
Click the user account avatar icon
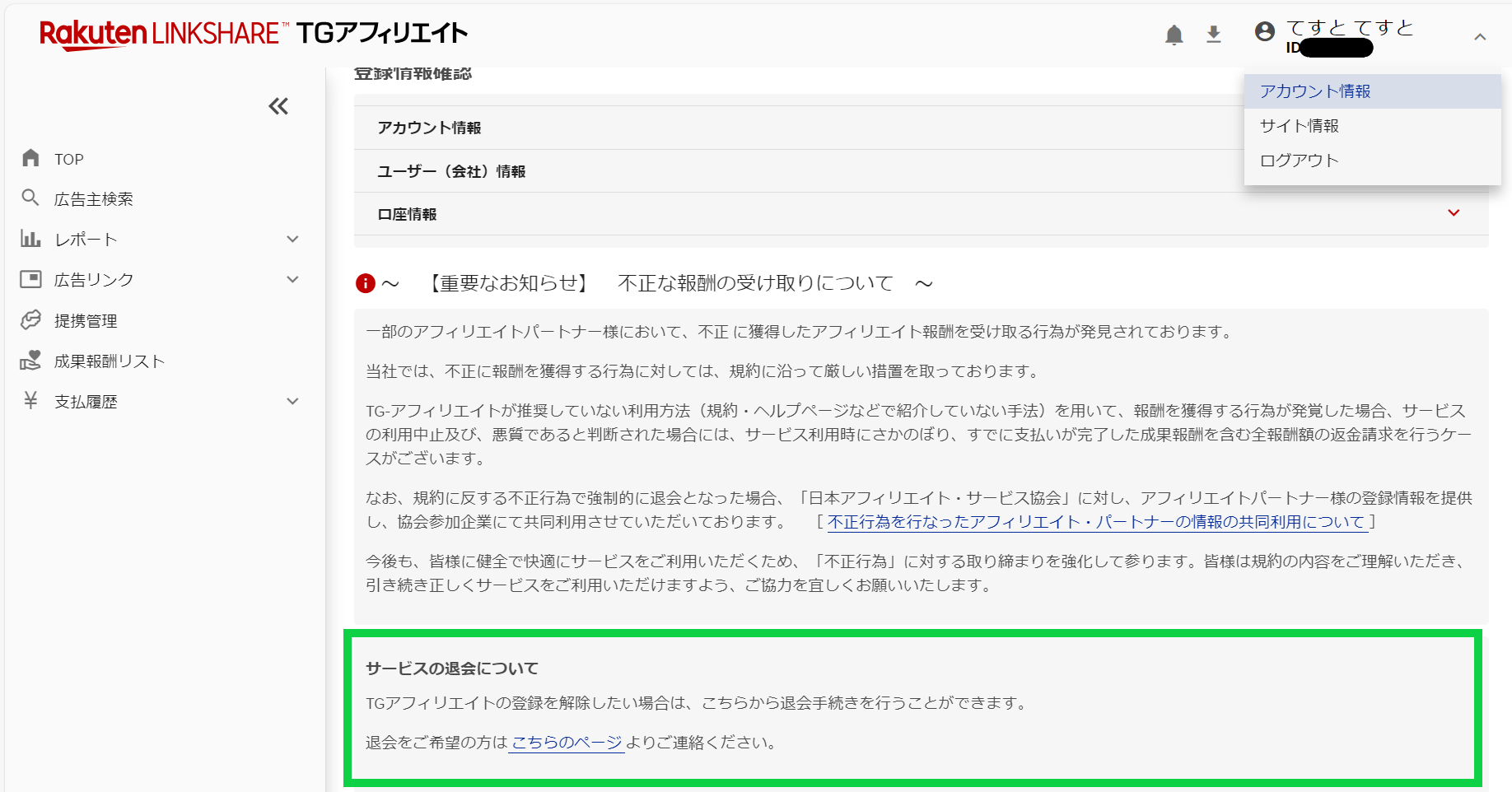[1264, 32]
